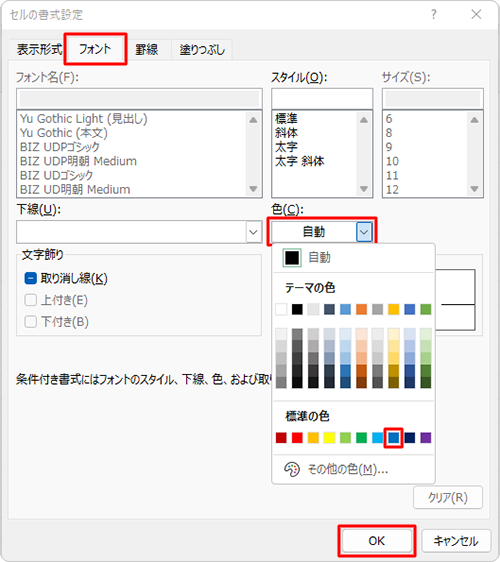The width and height of the screenshot is (500, 562).
Task: Focus the フォント名 input field
Action: click(x=139, y=99)
